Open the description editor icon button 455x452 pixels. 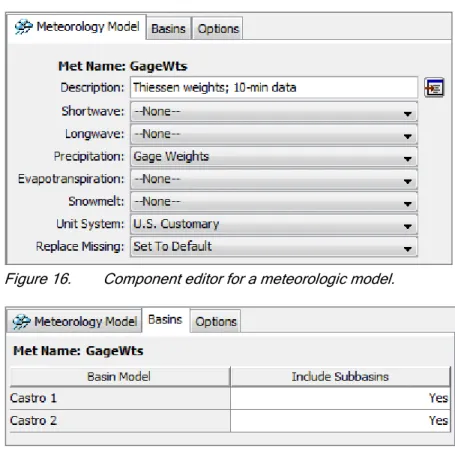tap(434, 88)
